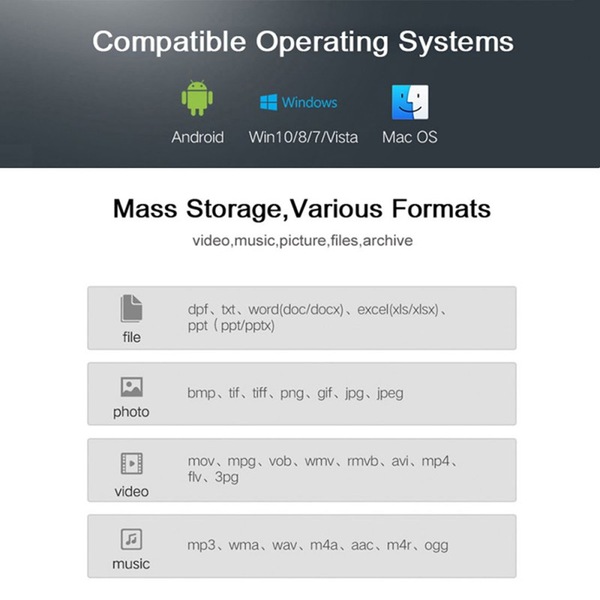
Task: Select the file document icon
Action: point(131,308)
